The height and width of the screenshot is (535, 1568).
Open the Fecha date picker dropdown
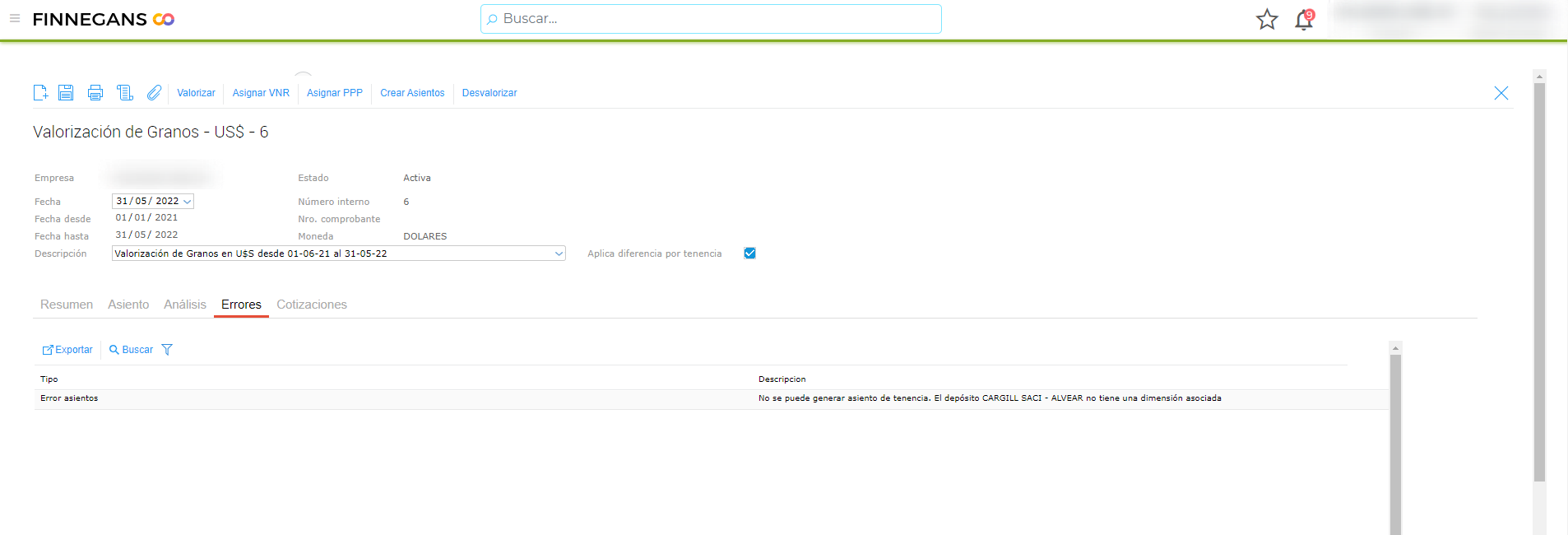click(x=188, y=201)
